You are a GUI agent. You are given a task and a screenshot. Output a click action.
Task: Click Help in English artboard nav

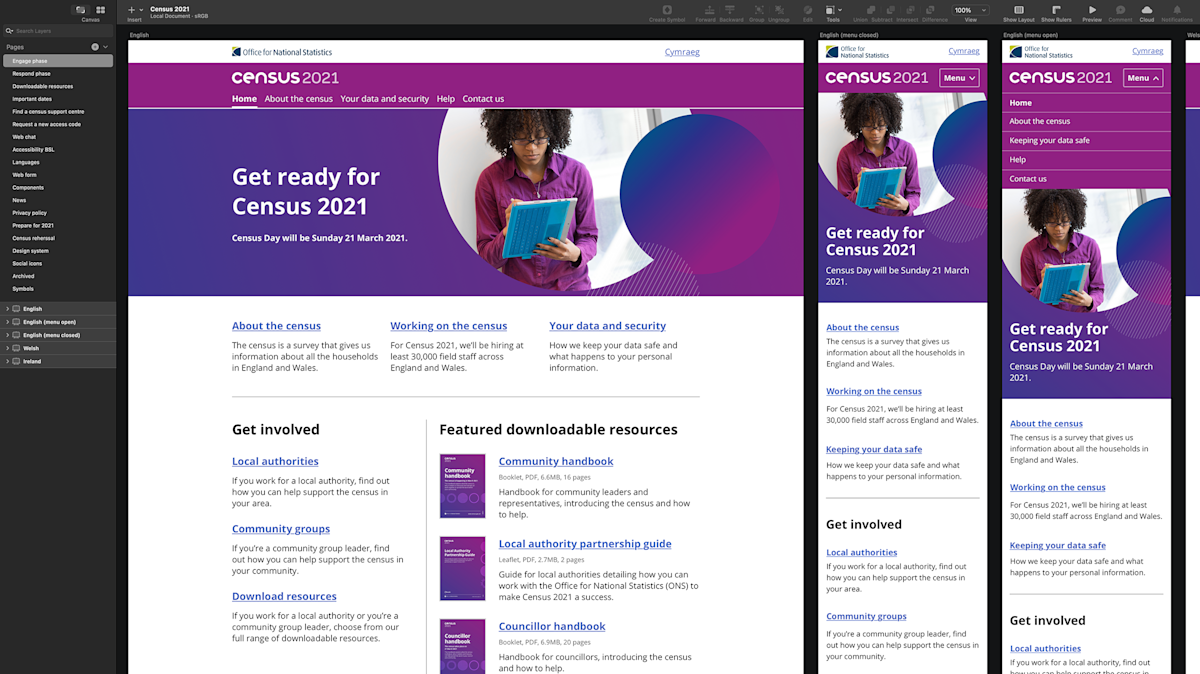[445, 99]
